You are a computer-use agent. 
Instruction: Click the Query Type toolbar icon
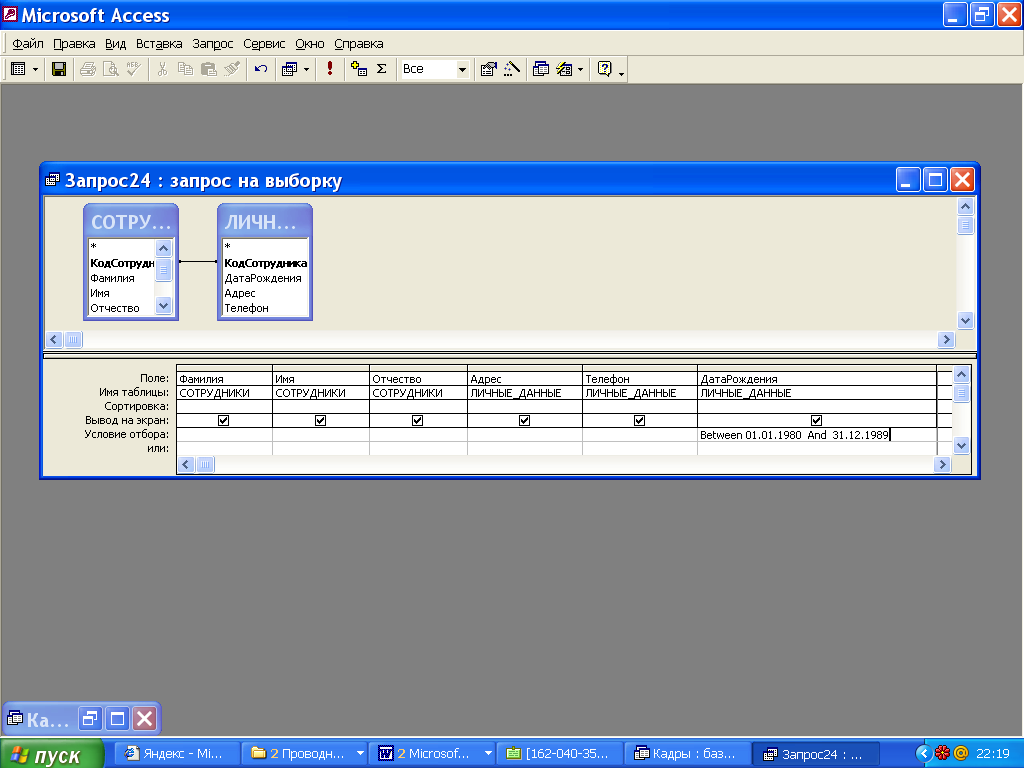click(289, 69)
